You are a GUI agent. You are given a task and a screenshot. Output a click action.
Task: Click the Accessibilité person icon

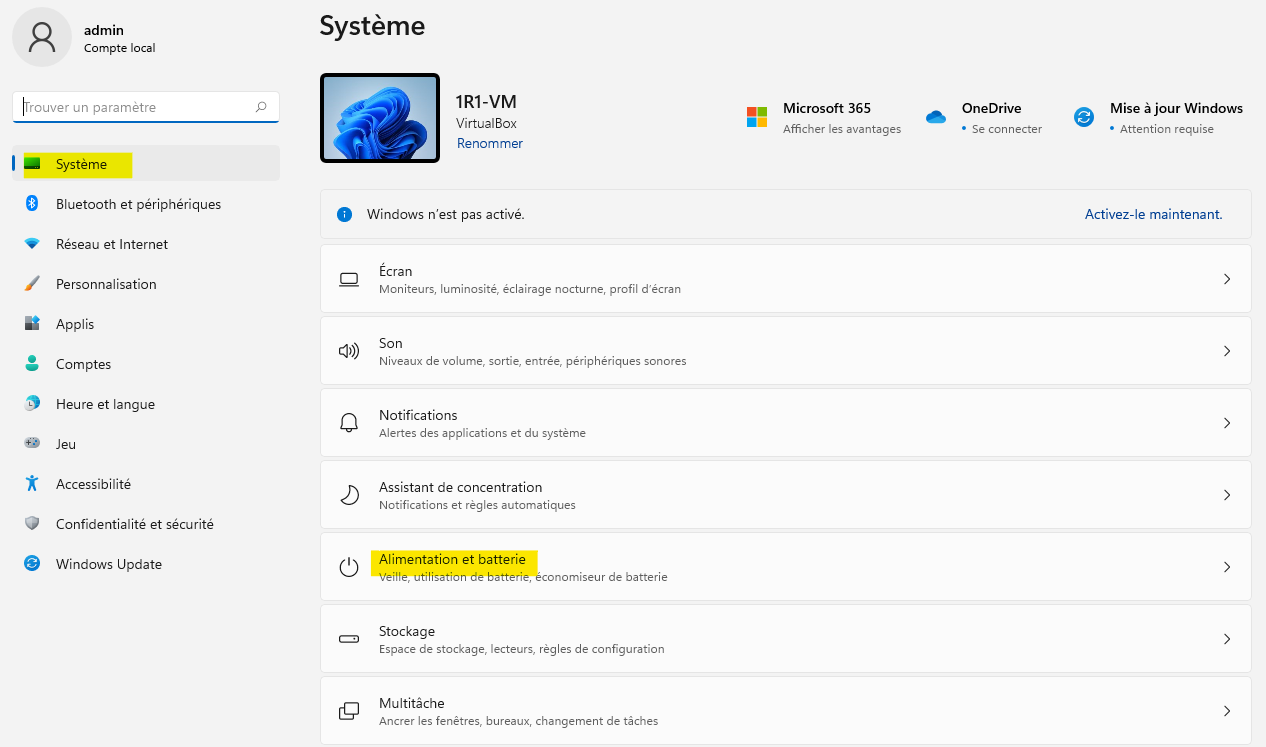click(x=32, y=484)
